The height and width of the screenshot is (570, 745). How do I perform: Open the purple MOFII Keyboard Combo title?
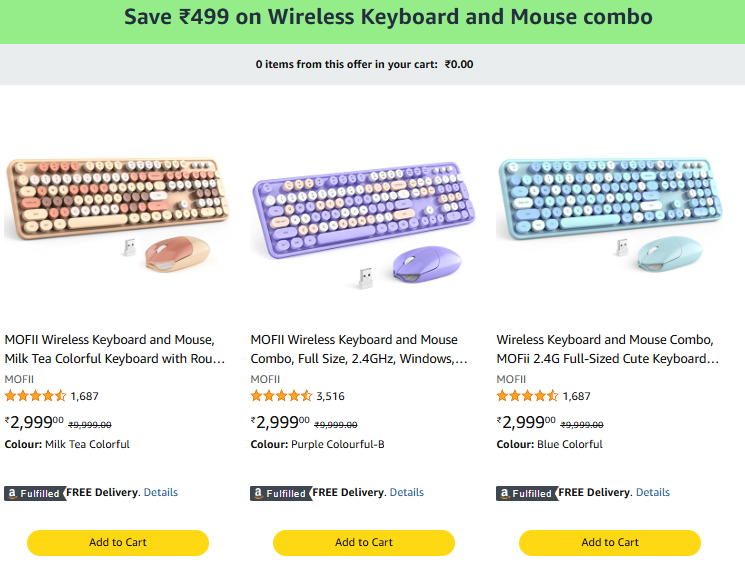(x=359, y=349)
